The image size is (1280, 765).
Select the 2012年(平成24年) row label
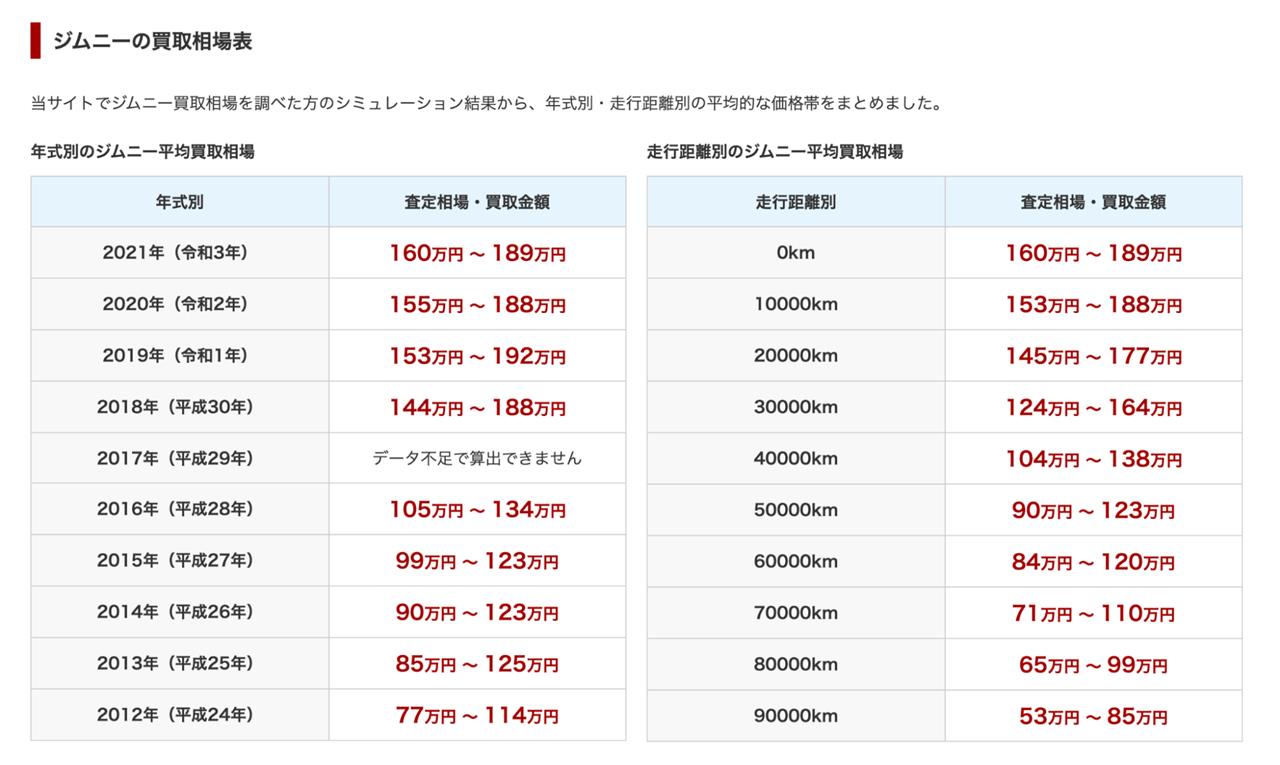(180, 715)
